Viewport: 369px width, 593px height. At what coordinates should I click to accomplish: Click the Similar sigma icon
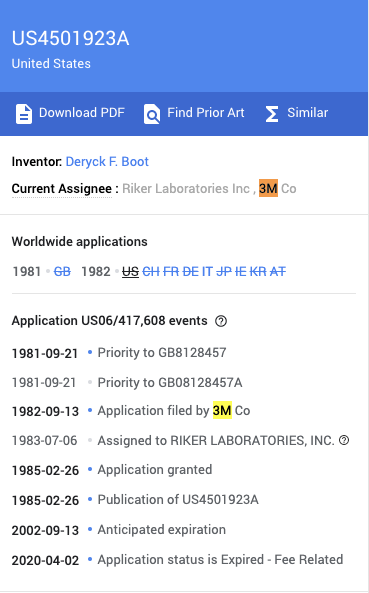tap(272, 114)
